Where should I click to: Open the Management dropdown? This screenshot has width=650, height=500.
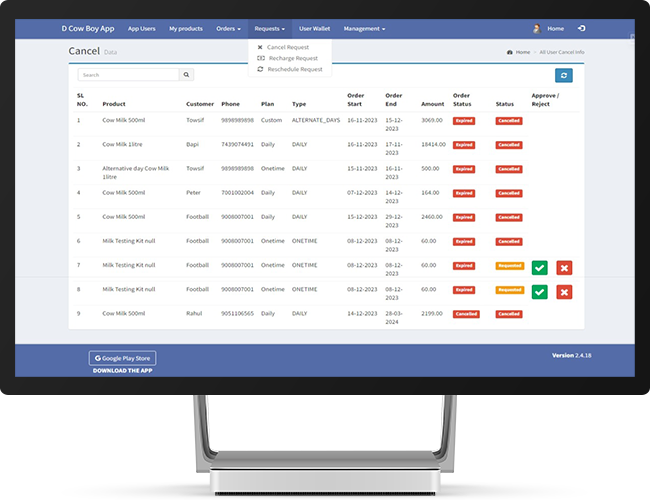point(364,29)
